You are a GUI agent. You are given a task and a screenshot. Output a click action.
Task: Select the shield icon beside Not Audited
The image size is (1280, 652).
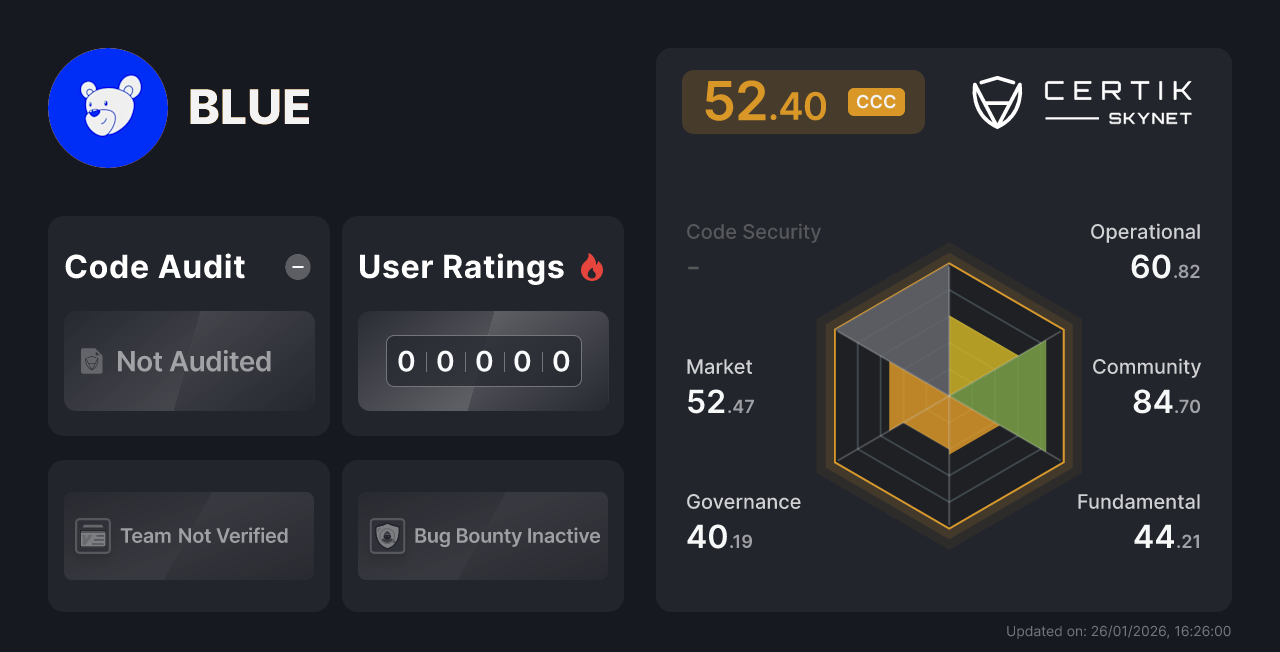pos(90,361)
